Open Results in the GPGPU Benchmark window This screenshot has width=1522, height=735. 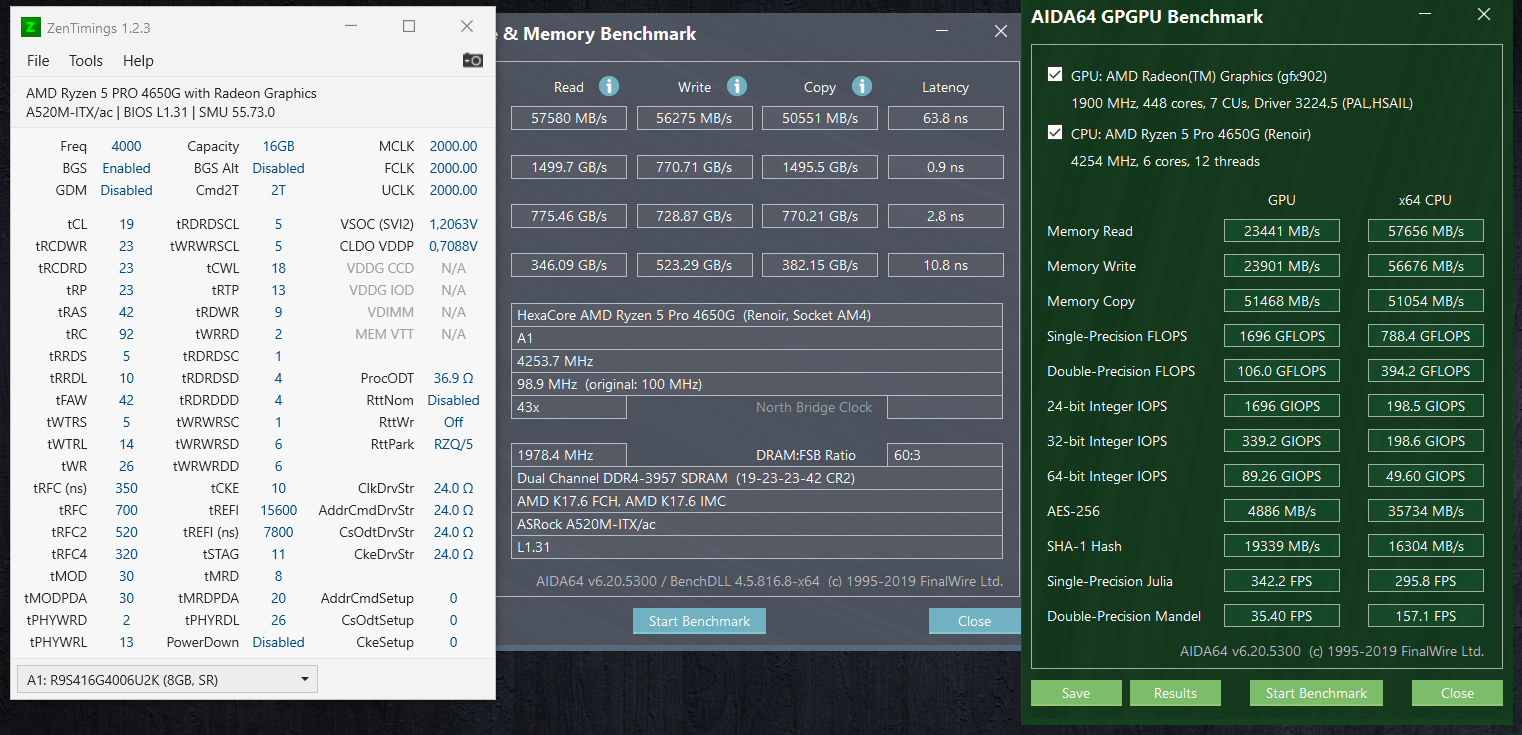[x=1175, y=693]
